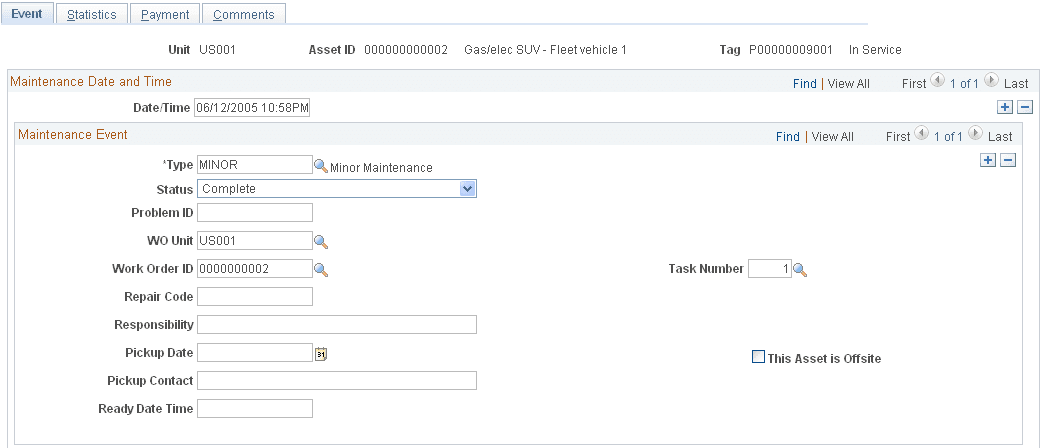
Task: Delete the current Maintenance Event row
Action: pyautogui.click(x=1008, y=160)
